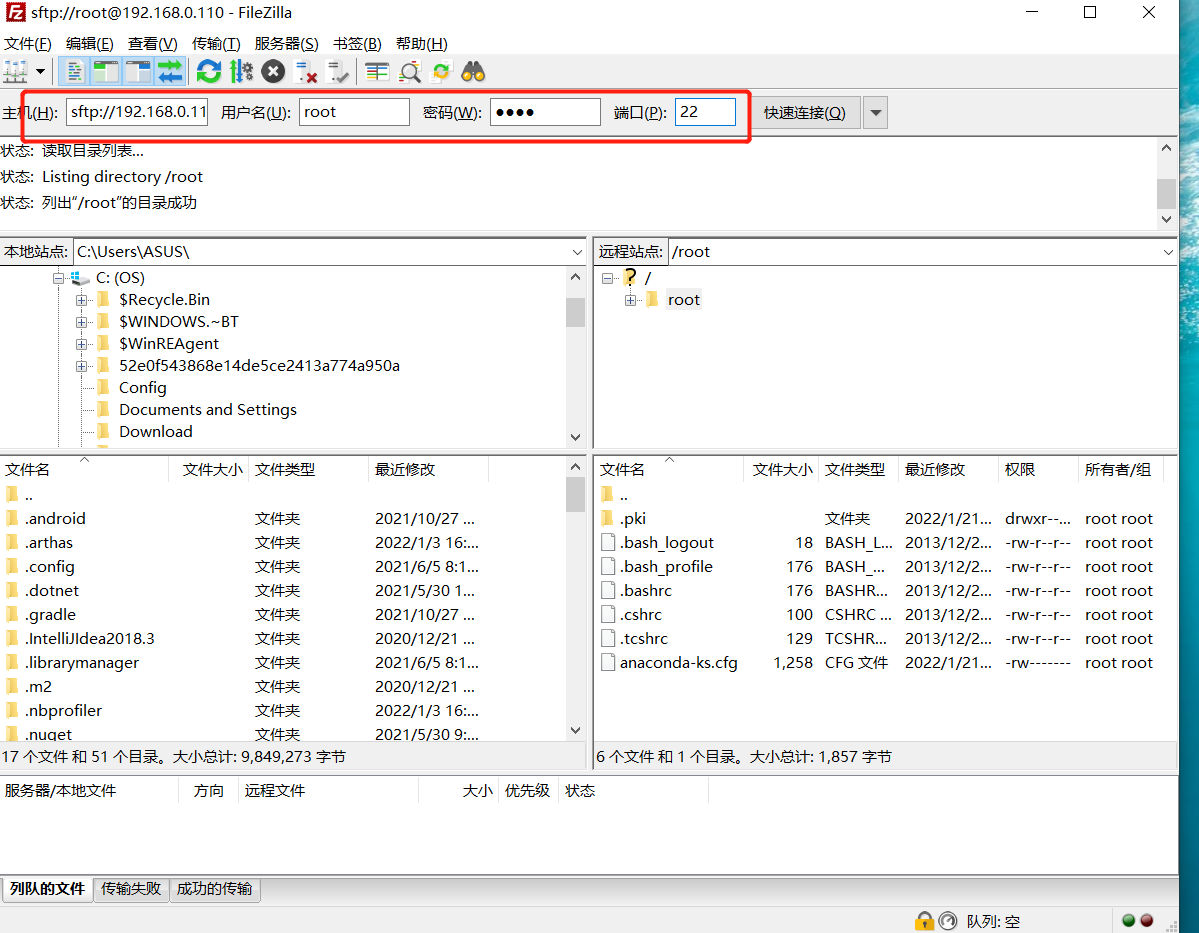Search for files with binoculars icon
Image resolution: width=1199 pixels, height=933 pixels.
(473, 72)
